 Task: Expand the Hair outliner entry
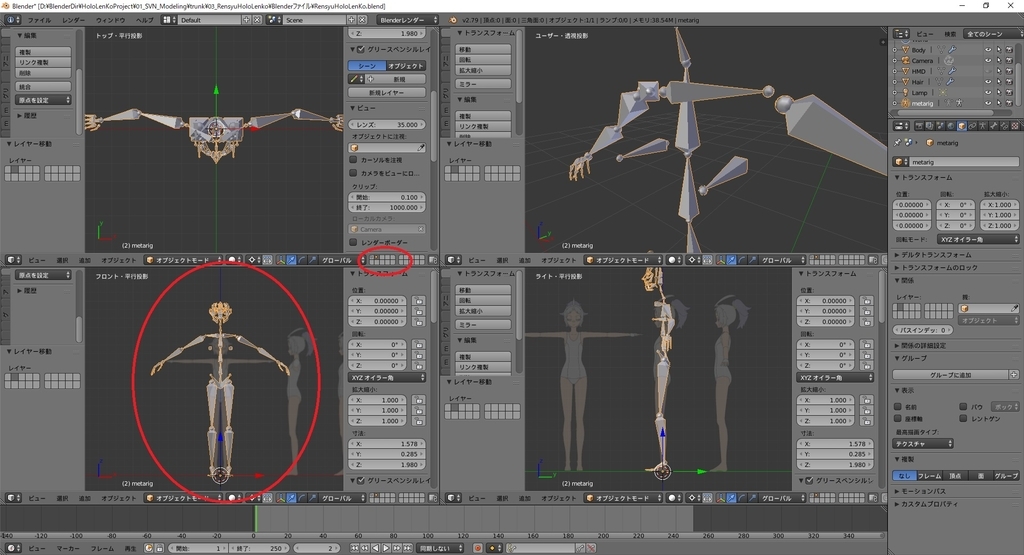coord(895,82)
